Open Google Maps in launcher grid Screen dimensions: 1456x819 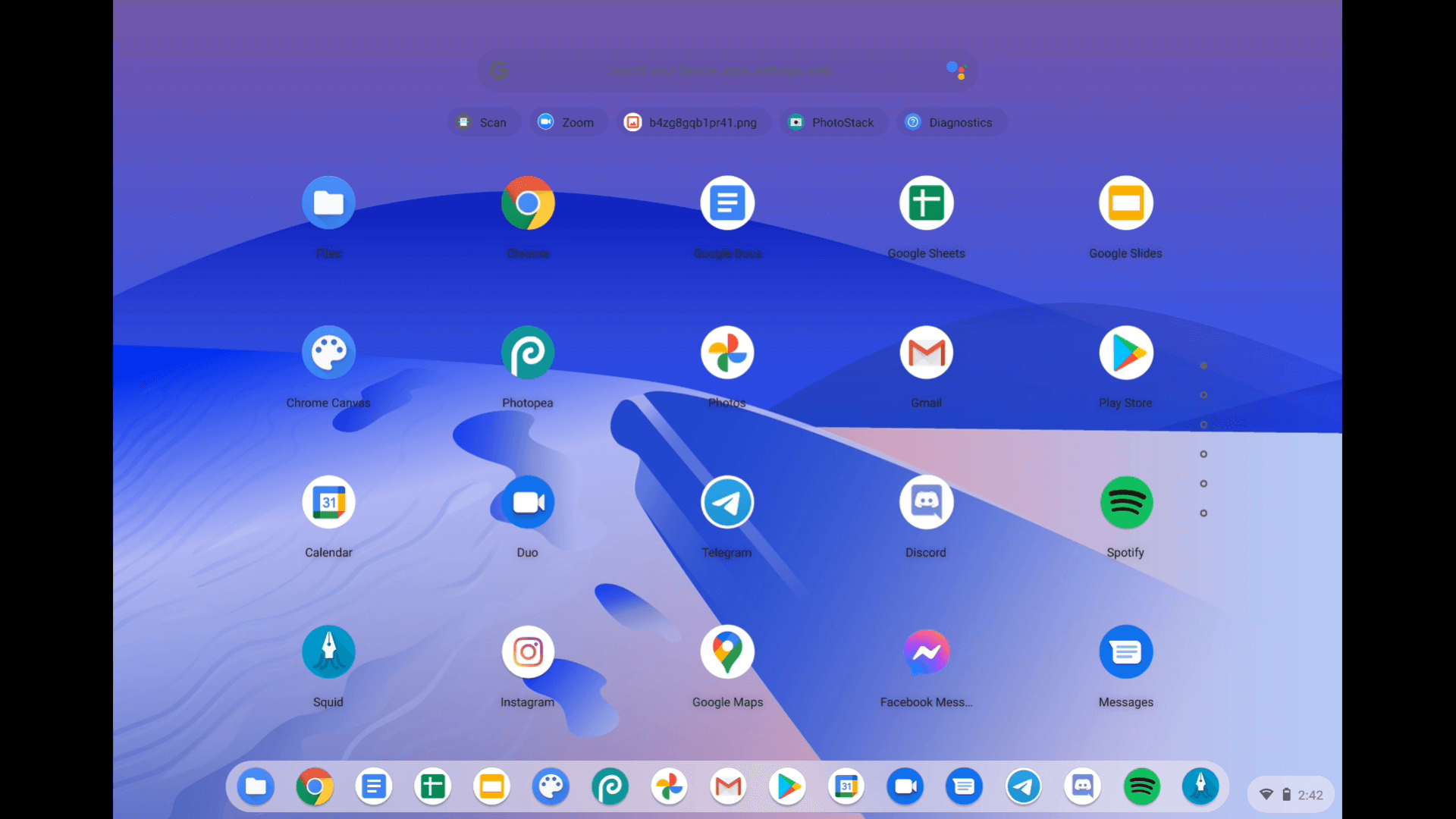(727, 651)
